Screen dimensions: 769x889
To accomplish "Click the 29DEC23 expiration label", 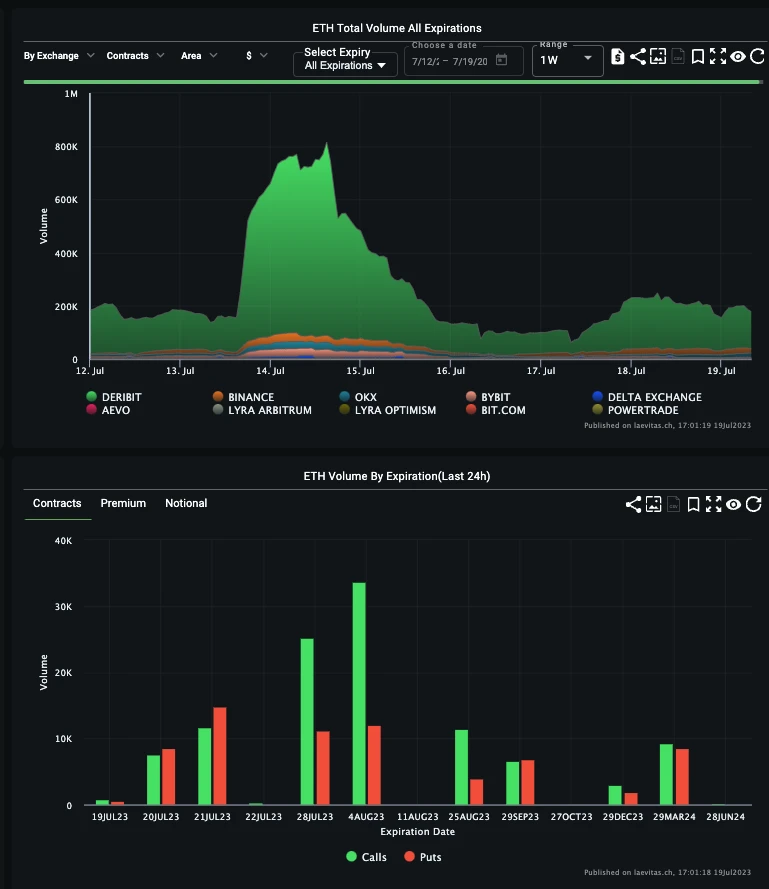I will coord(623,816).
